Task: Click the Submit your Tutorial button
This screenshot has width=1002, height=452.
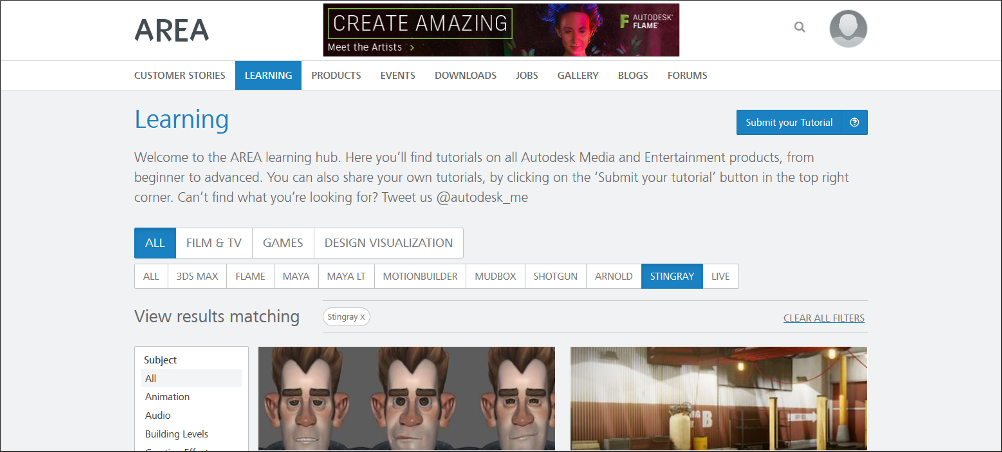Action: tap(789, 123)
